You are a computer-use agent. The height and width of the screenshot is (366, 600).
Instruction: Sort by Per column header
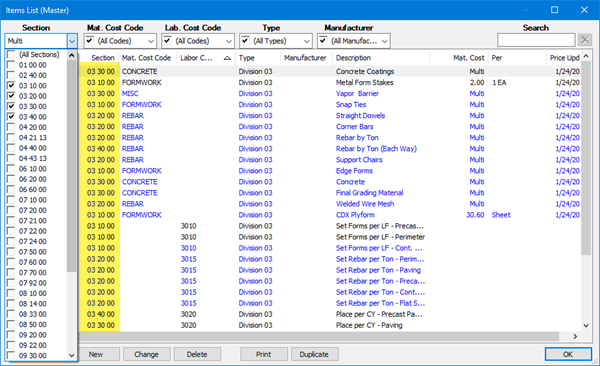coord(517,58)
